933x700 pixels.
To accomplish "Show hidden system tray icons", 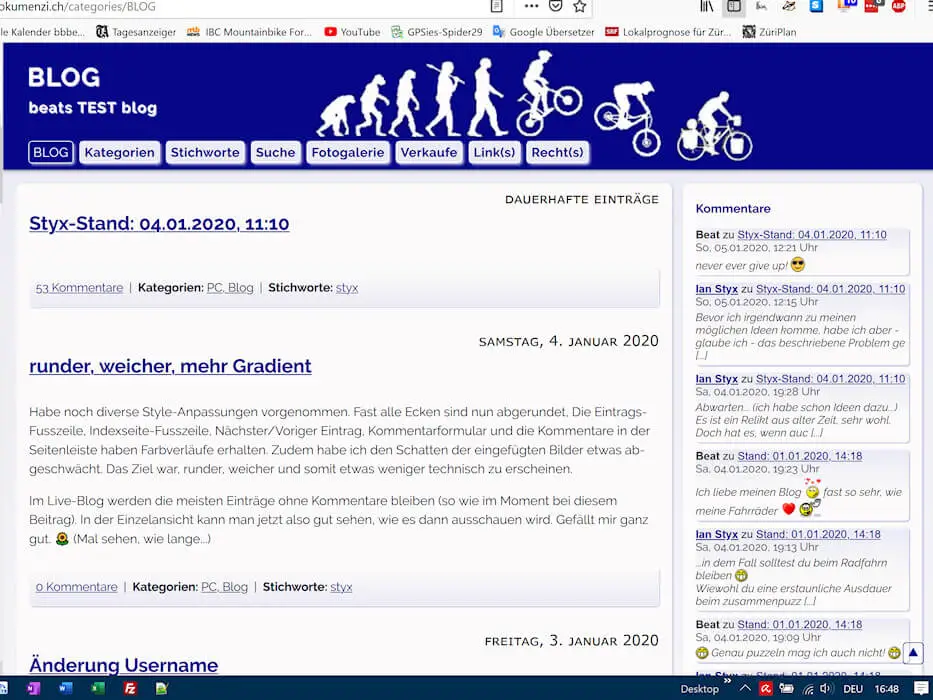I will (x=744, y=688).
